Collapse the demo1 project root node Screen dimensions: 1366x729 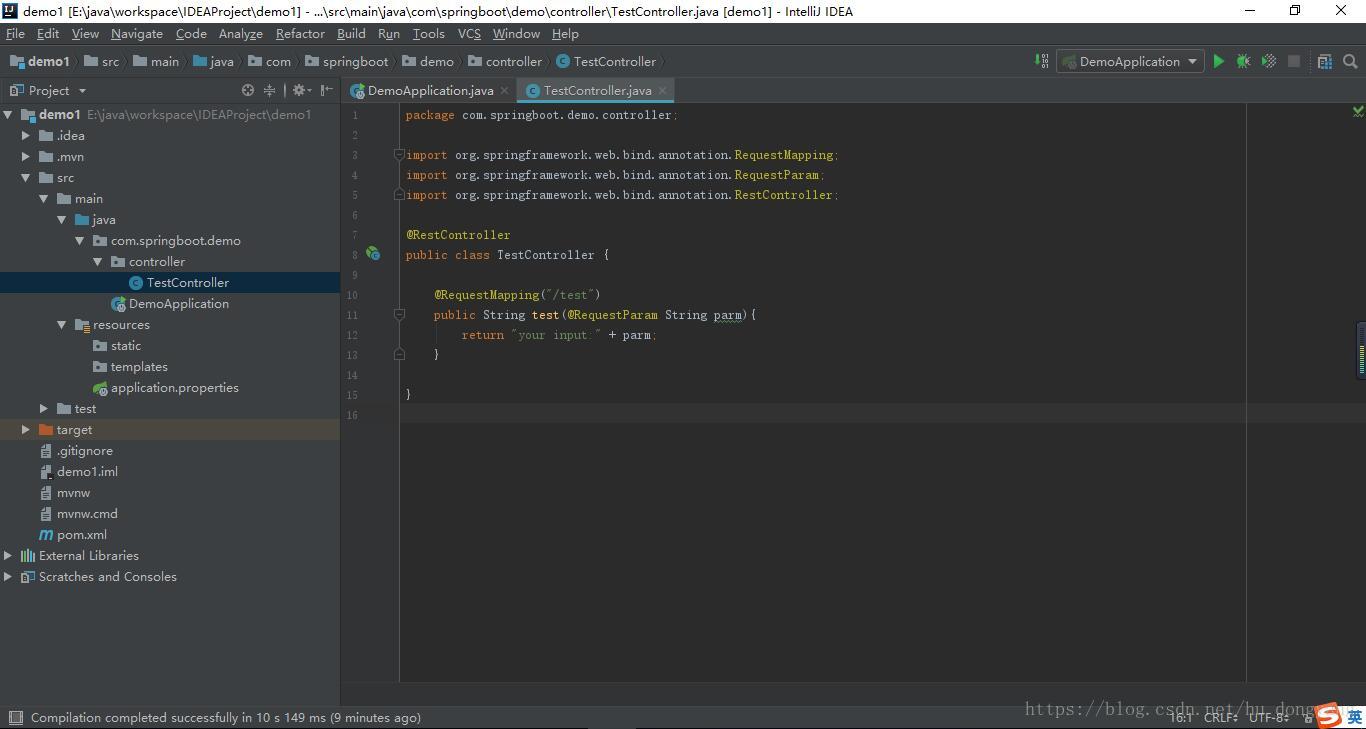8,114
